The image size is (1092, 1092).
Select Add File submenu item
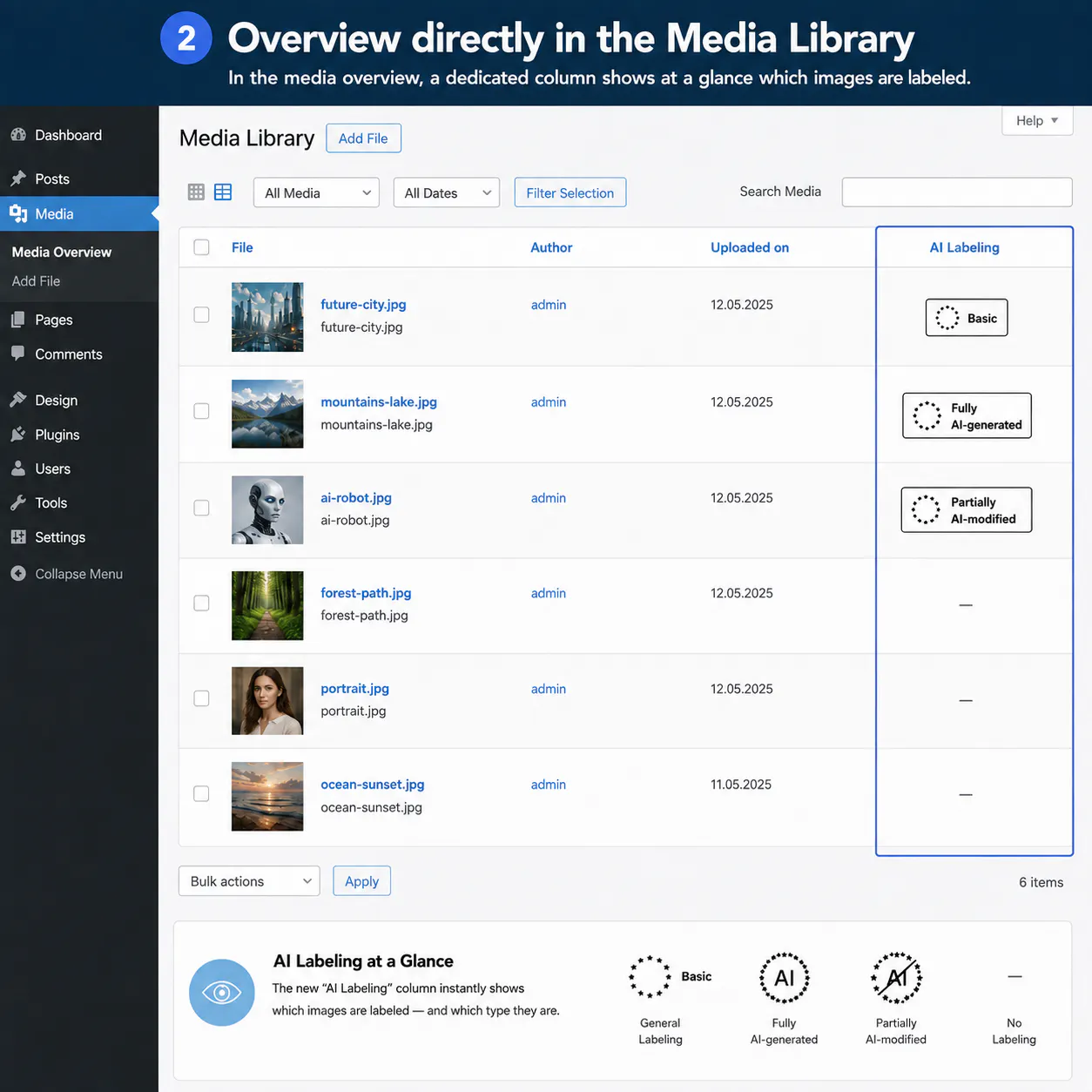pyautogui.click(x=36, y=281)
